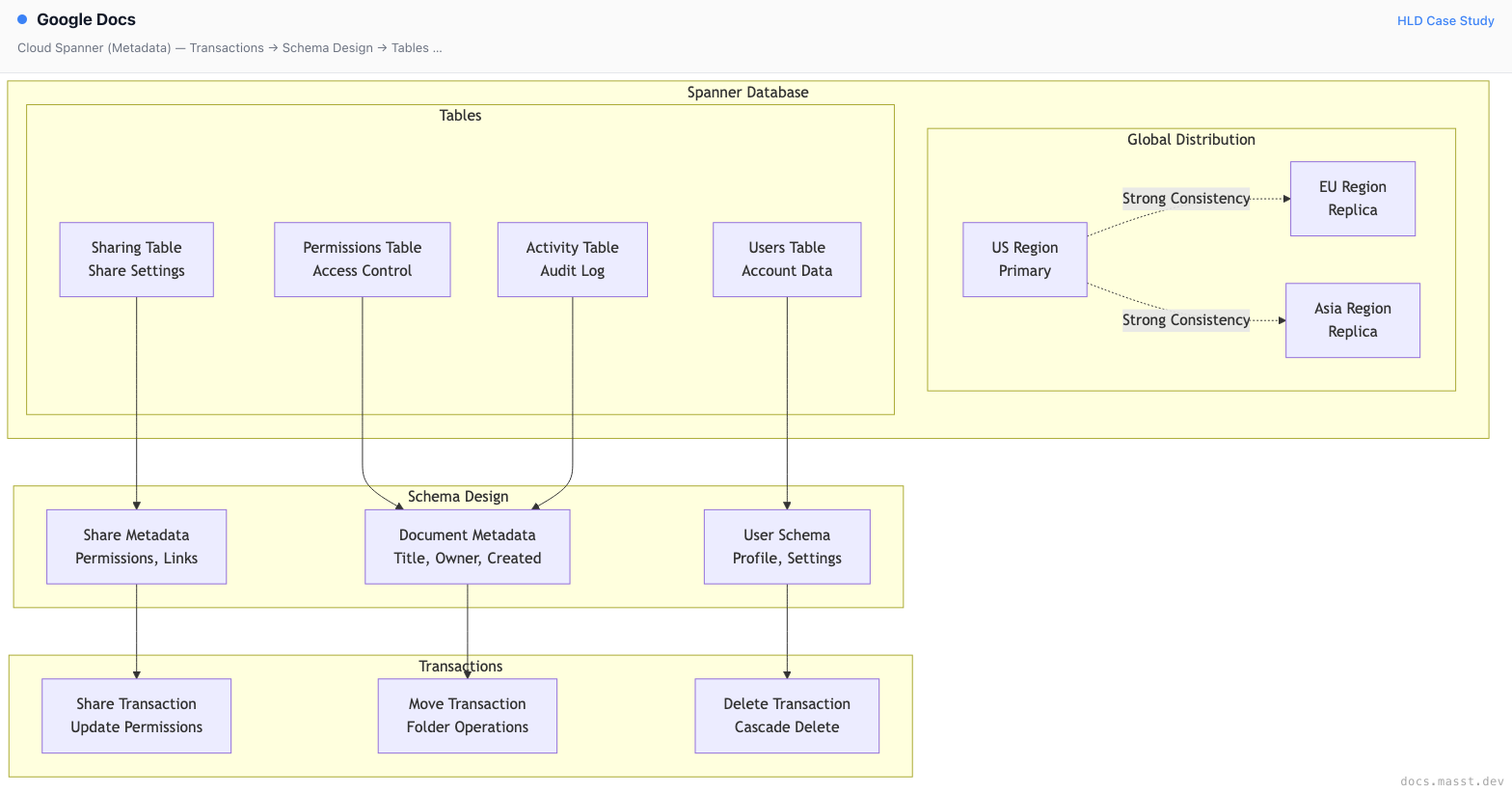Click the Schema Design group label
Image resolution: width=1512 pixels, height=793 pixels.
pos(458,497)
